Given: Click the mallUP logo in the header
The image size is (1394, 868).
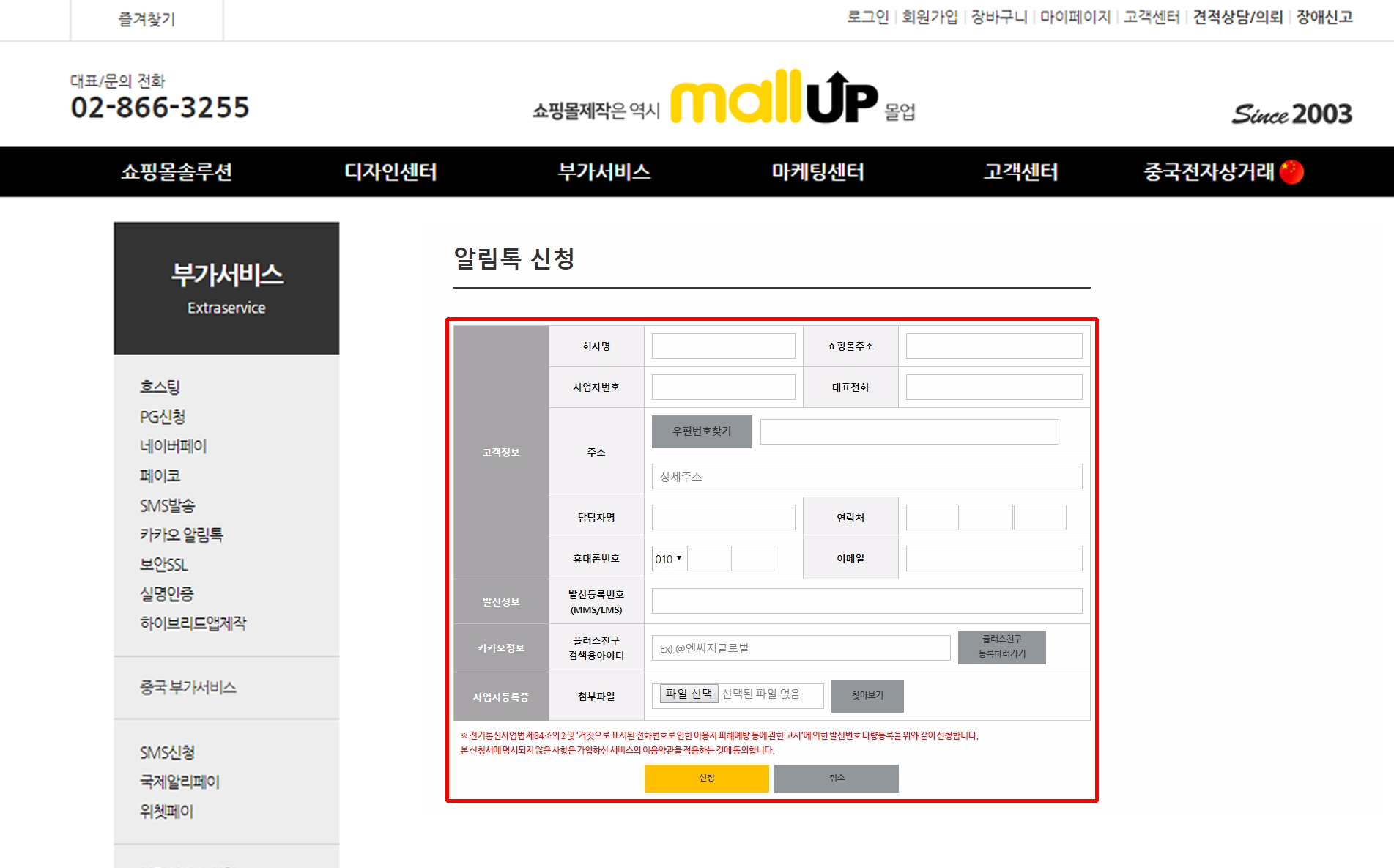Looking at the screenshot, I should 773,97.
